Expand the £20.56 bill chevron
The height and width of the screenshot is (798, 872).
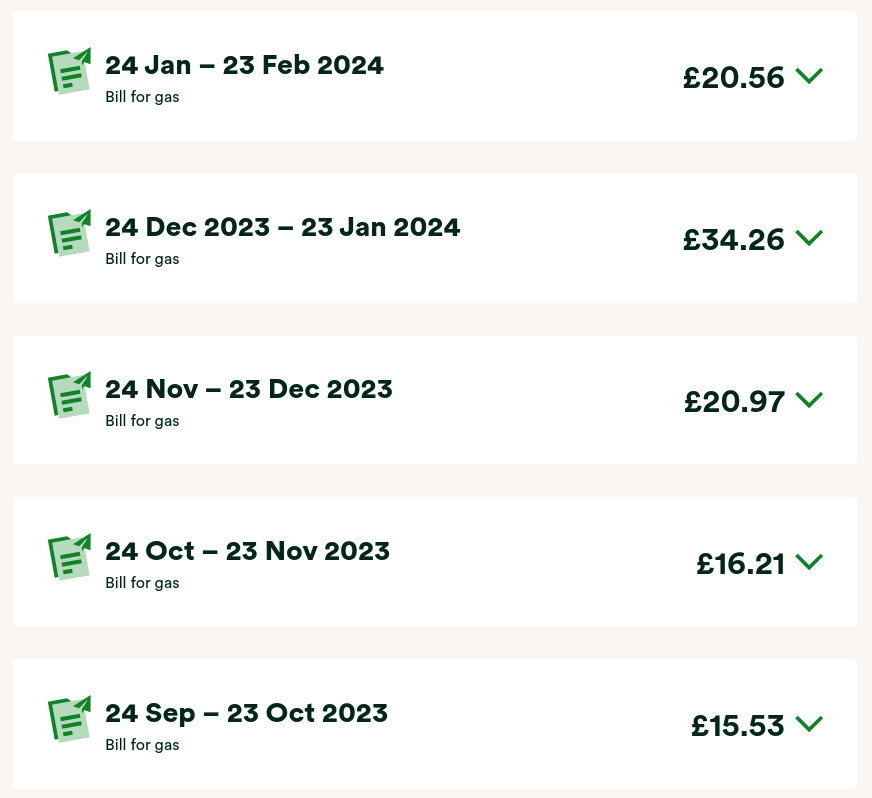(x=809, y=76)
